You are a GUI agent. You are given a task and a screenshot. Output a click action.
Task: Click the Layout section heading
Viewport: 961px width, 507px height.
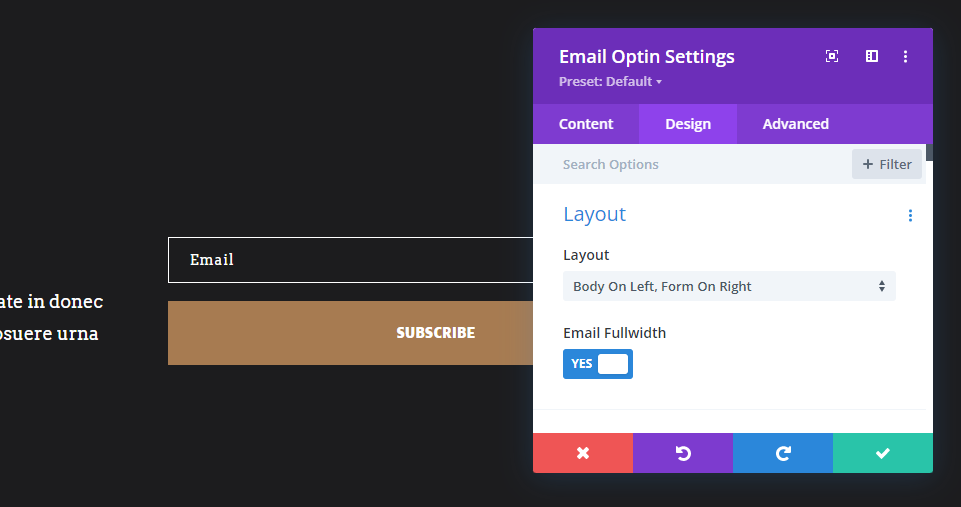(594, 214)
